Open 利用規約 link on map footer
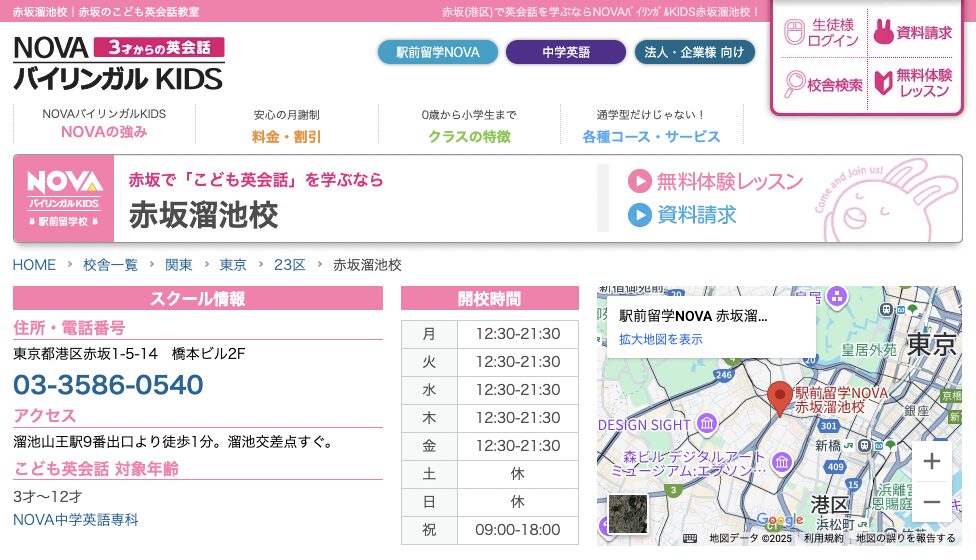Viewport: 976px width, 560px height. [824, 538]
